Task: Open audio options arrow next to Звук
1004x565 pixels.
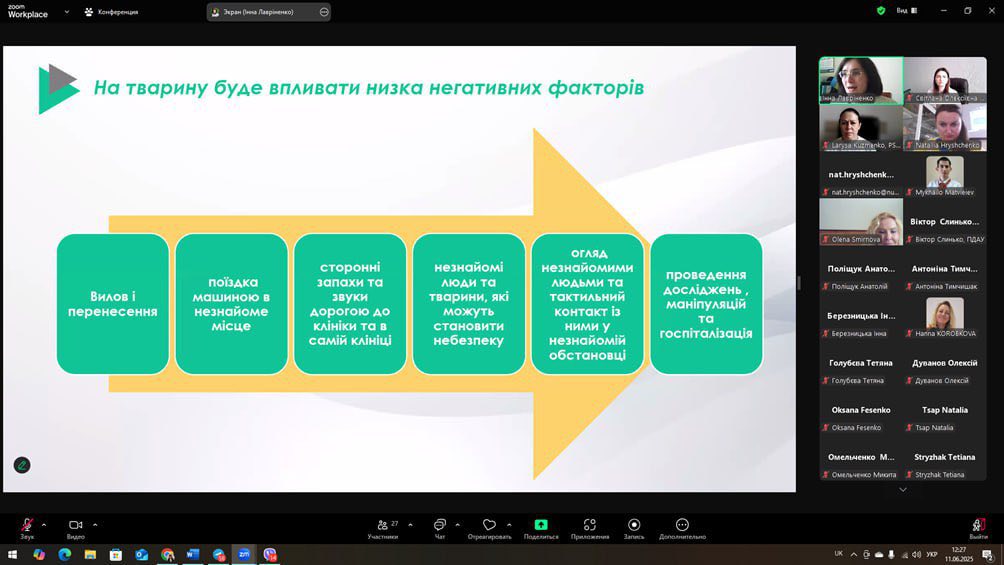Action: tap(44, 525)
